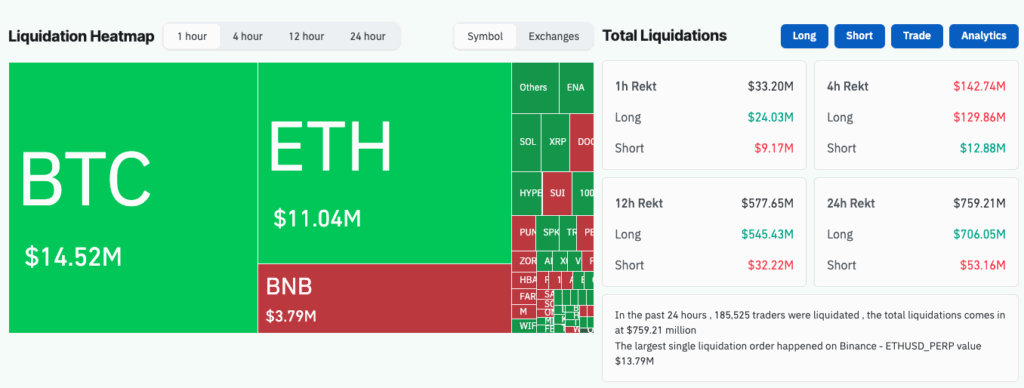Click the Others heatmap tile
The image size is (1024, 388).
pyautogui.click(x=535, y=88)
